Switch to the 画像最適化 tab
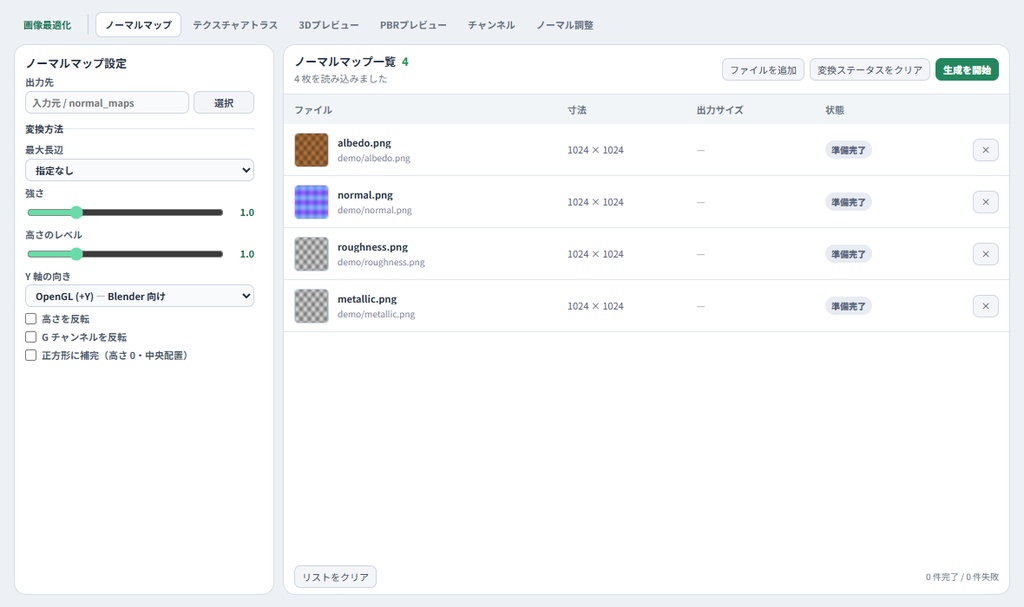 click(48, 25)
